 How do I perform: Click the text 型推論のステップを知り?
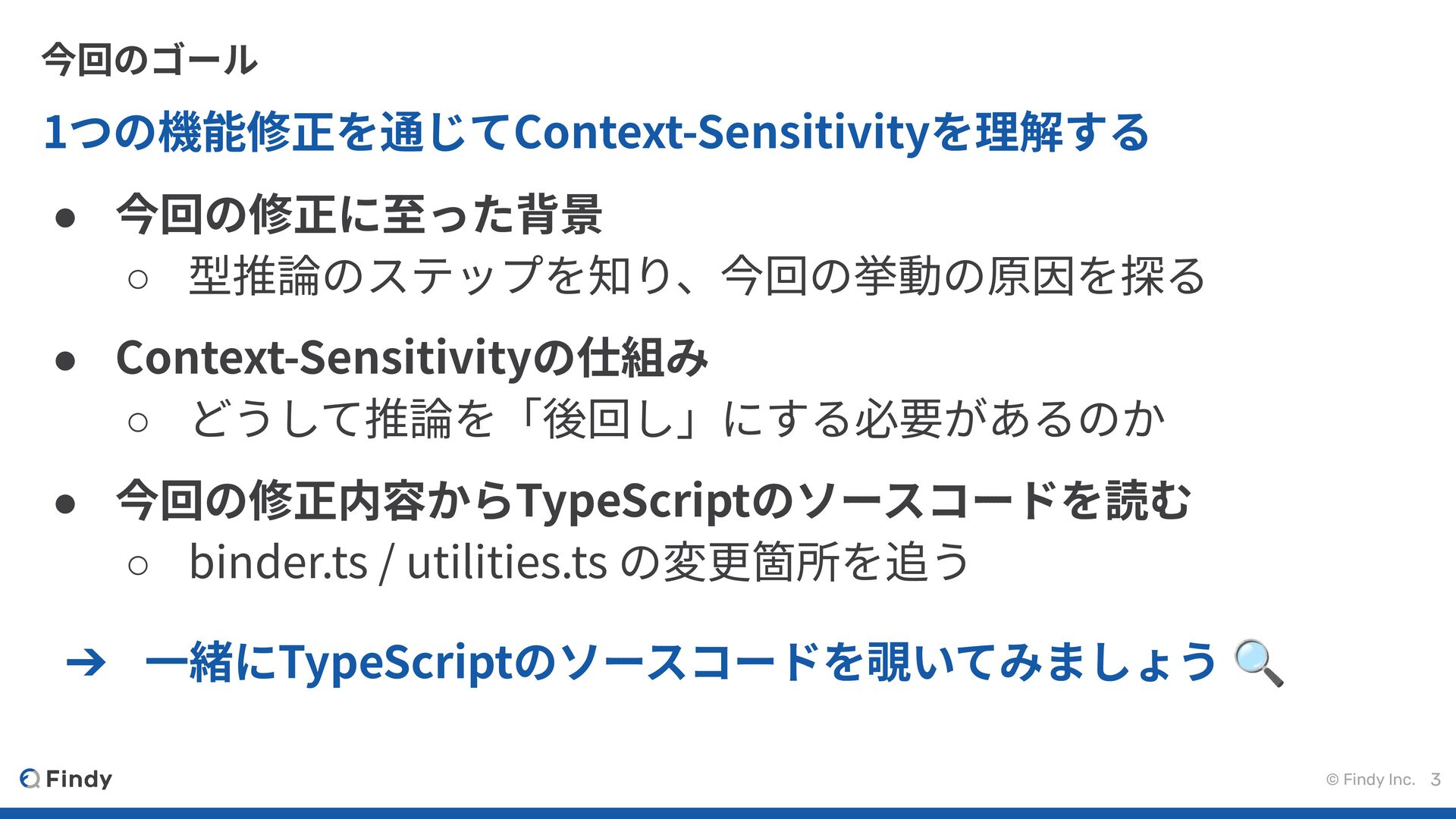(x=430, y=275)
